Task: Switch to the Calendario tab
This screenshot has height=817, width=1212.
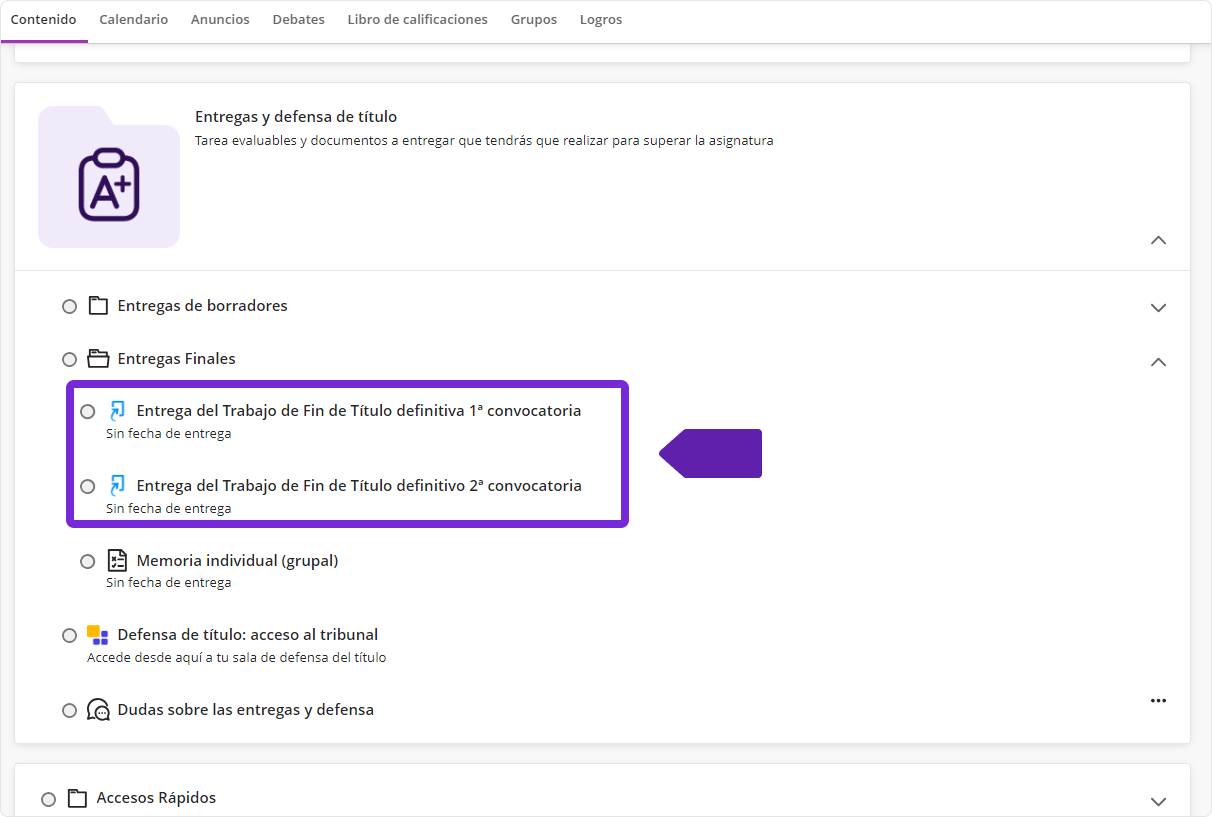Action: point(134,20)
